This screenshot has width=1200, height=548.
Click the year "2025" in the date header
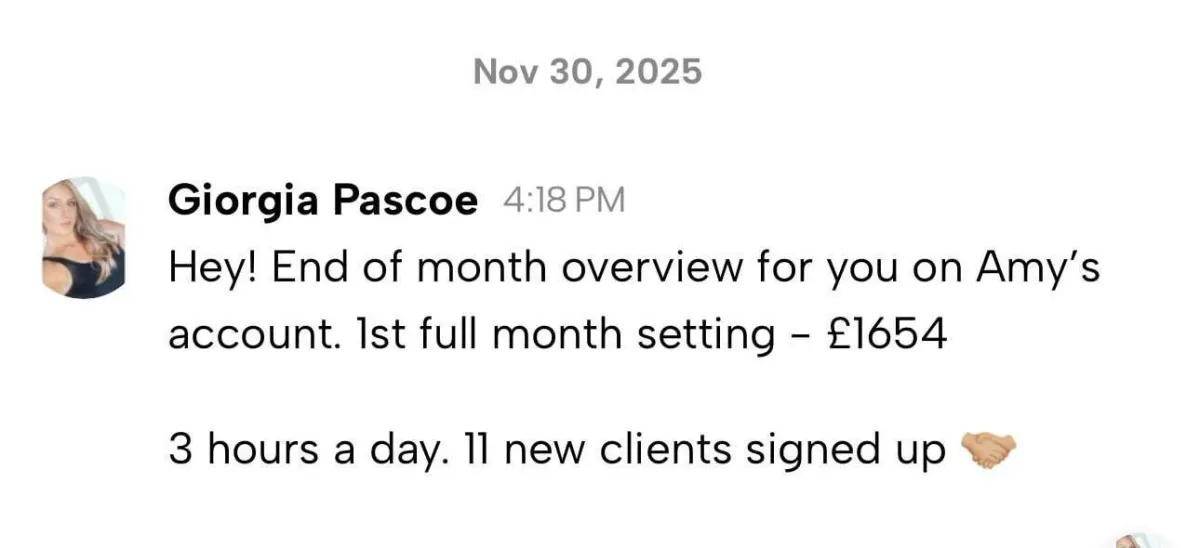pyautogui.click(x=659, y=72)
